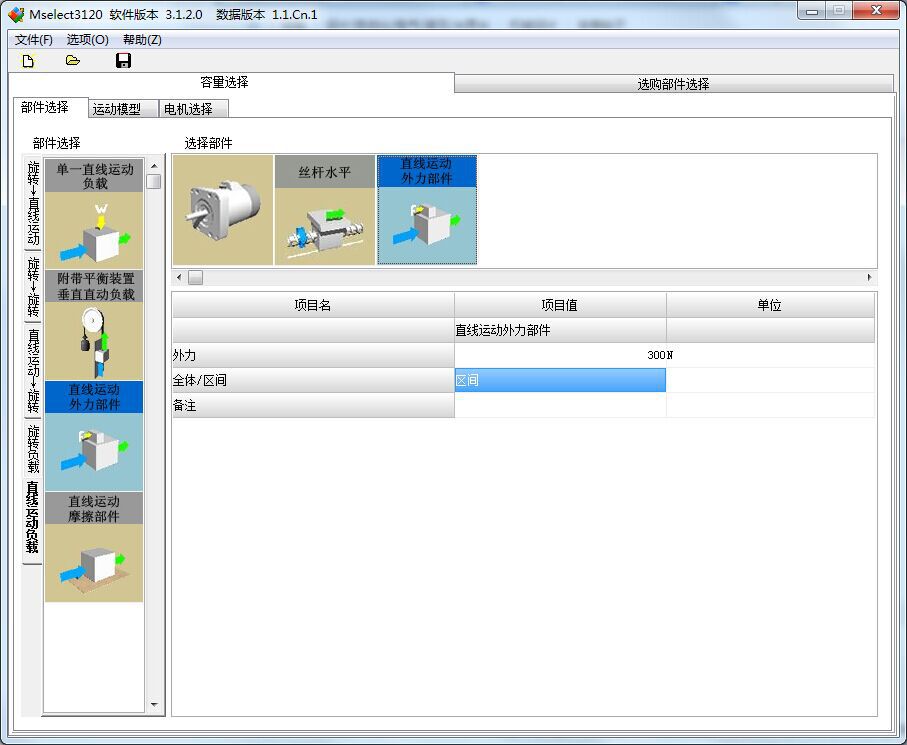This screenshot has height=745, width=907.
Task: Open the 选项(O) menu
Action: tap(88, 40)
